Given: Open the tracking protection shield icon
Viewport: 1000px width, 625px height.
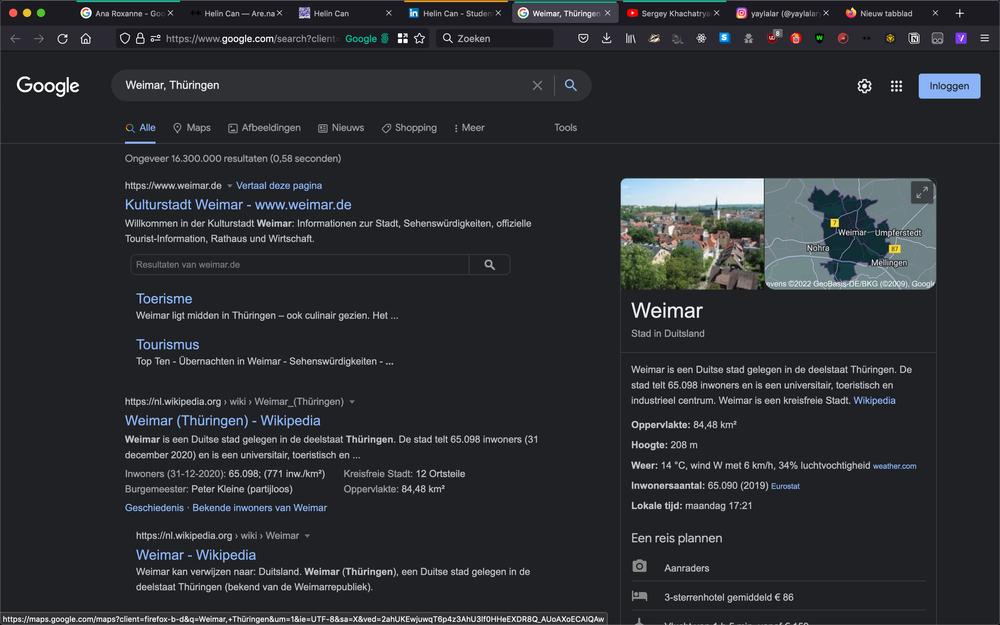Looking at the screenshot, I should 125,39.
